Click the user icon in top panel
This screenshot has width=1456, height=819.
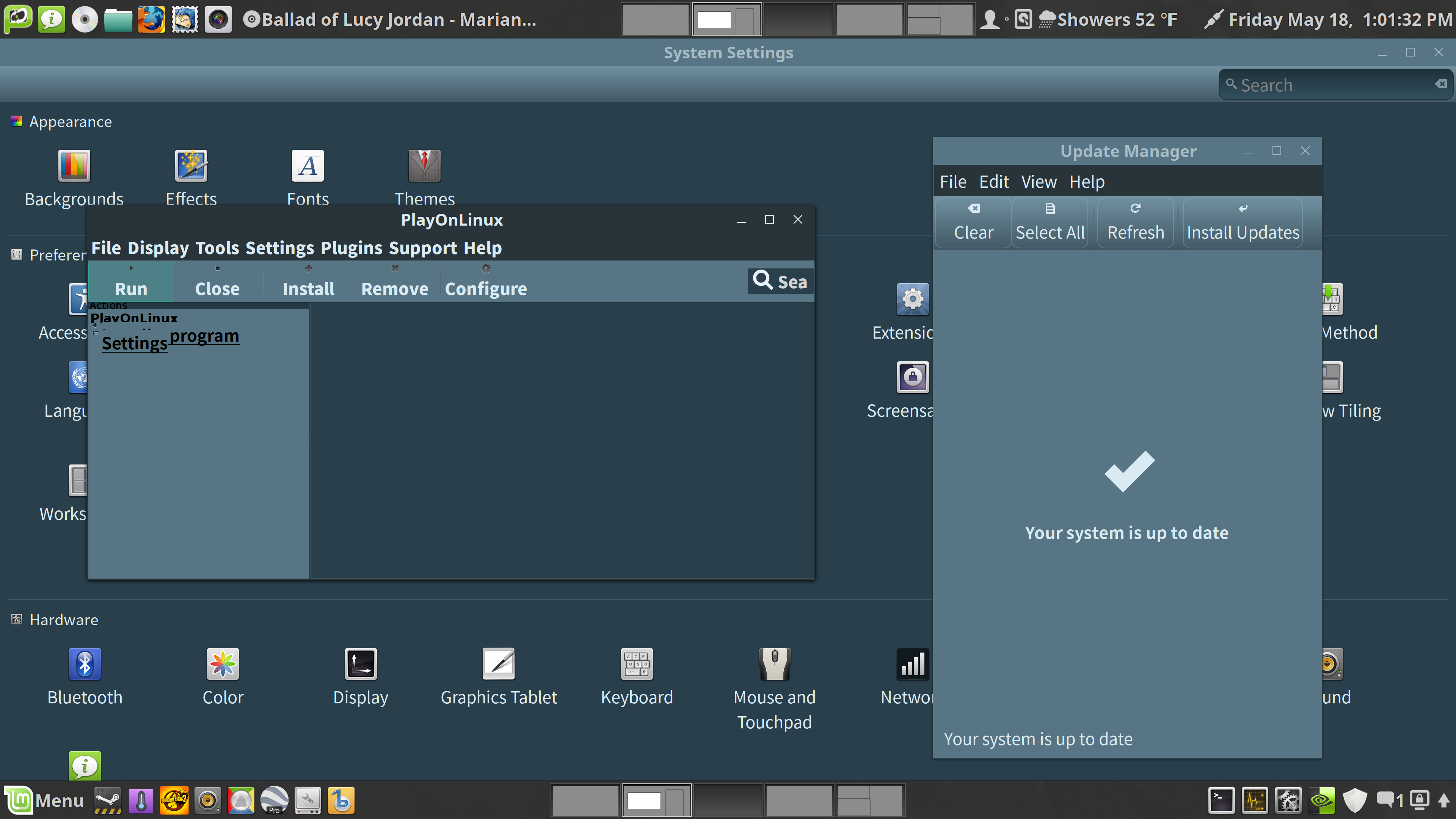[x=990, y=19]
